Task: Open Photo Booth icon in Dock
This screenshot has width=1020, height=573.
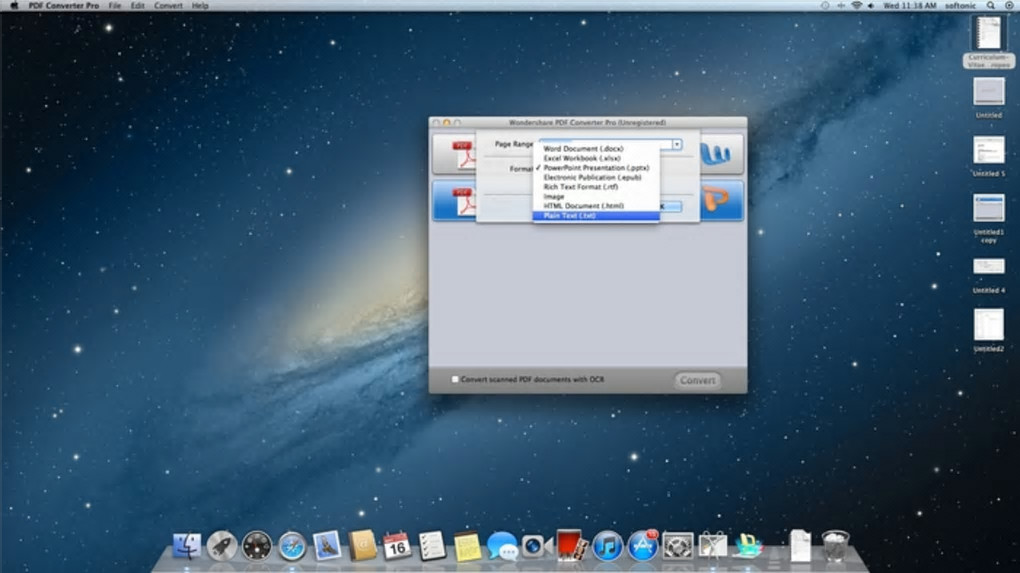Action: point(572,546)
